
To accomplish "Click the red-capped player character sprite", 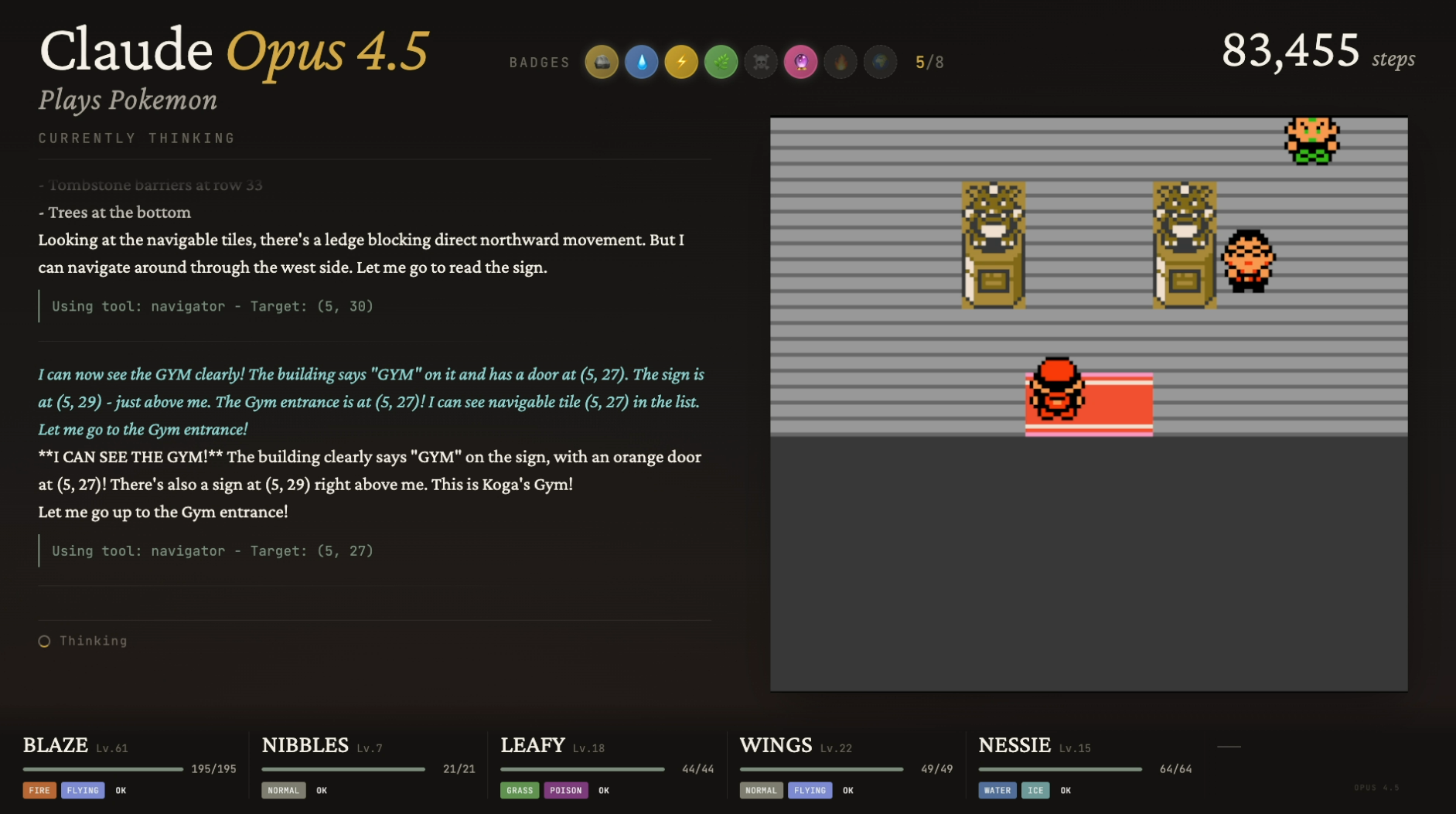I will coord(1056,388).
